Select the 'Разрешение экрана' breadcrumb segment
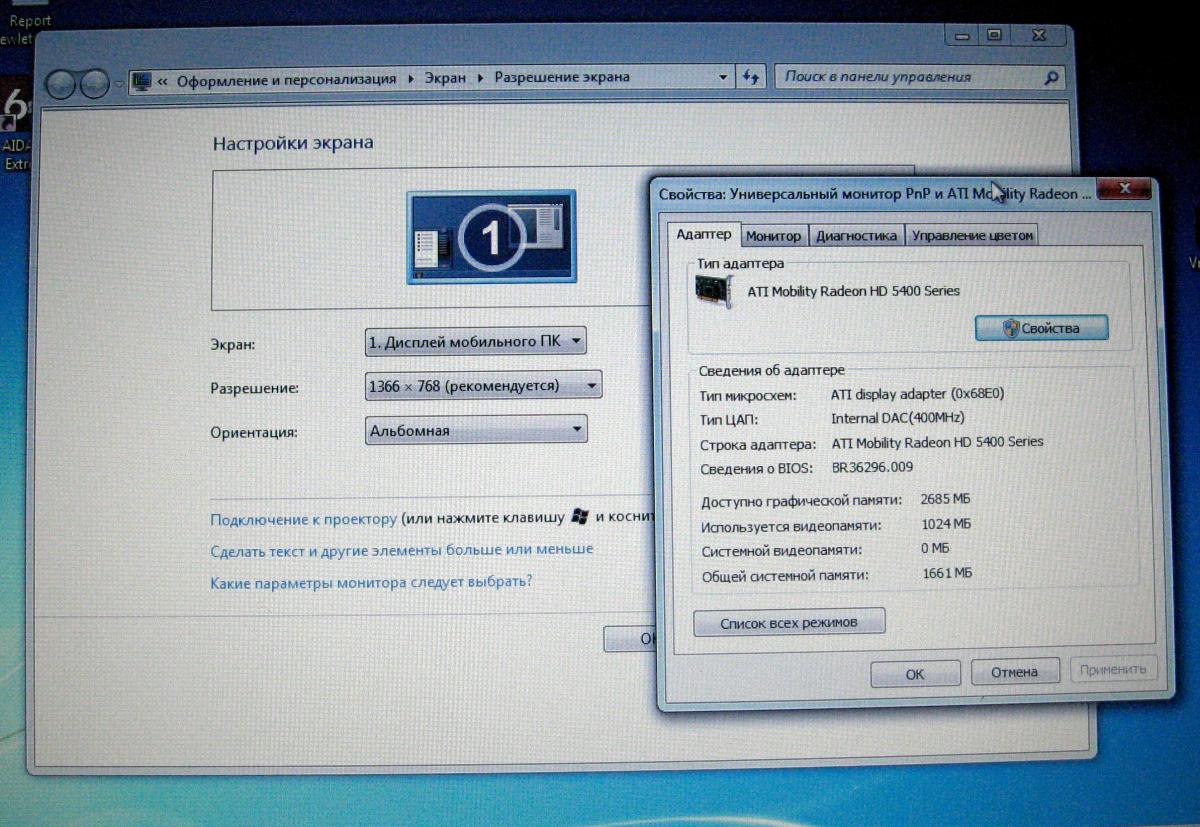 tap(562, 77)
